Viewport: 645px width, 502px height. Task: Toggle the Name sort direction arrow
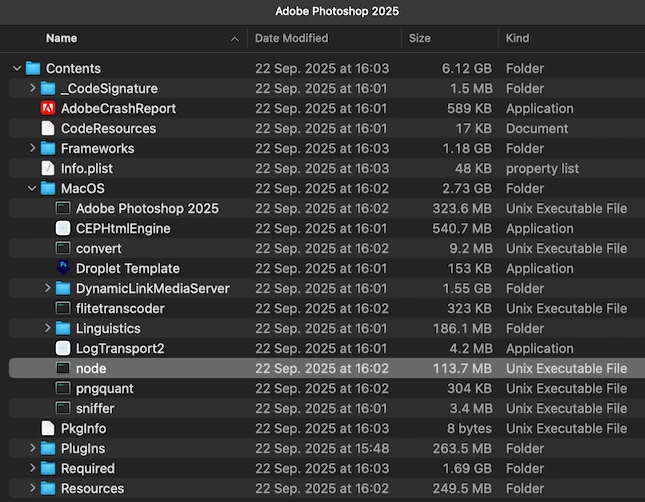(x=234, y=39)
